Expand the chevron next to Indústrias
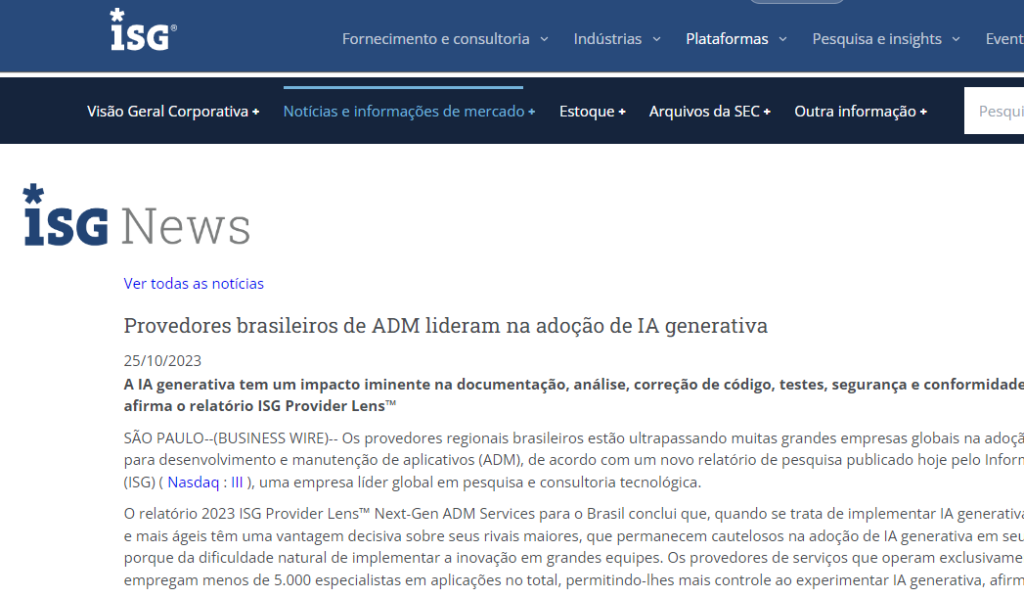The width and height of the screenshot is (1024, 598). (656, 40)
